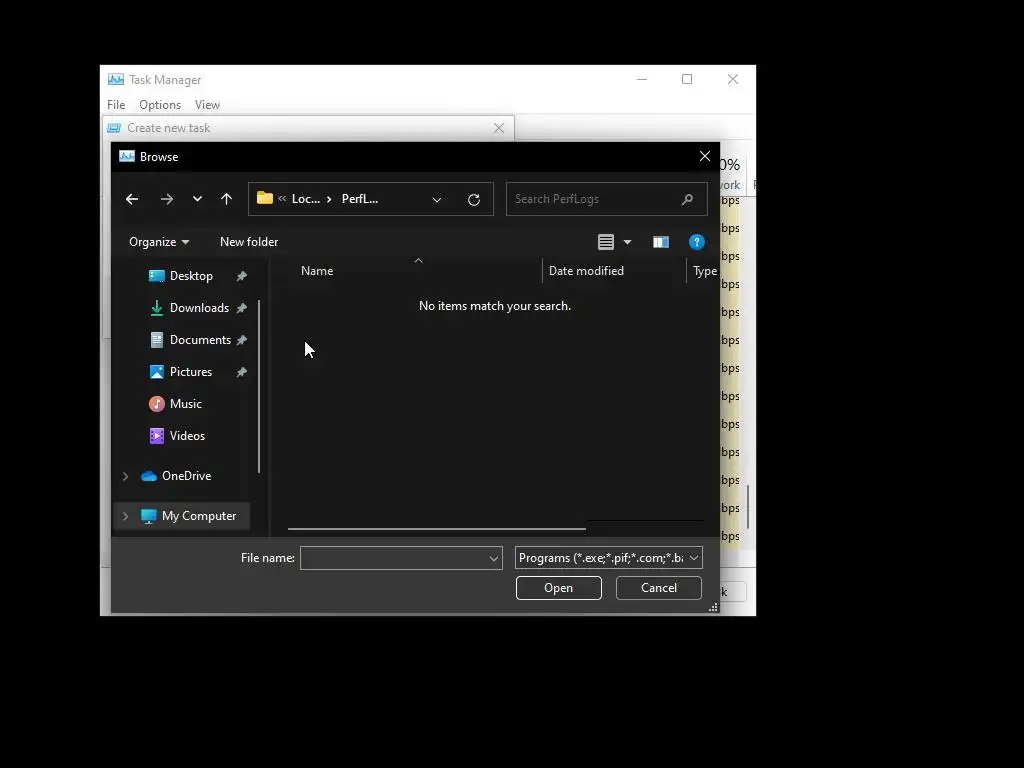Create a New folder
Image resolution: width=1024 pixels, height=768 pixels.
tap(249, 242)
